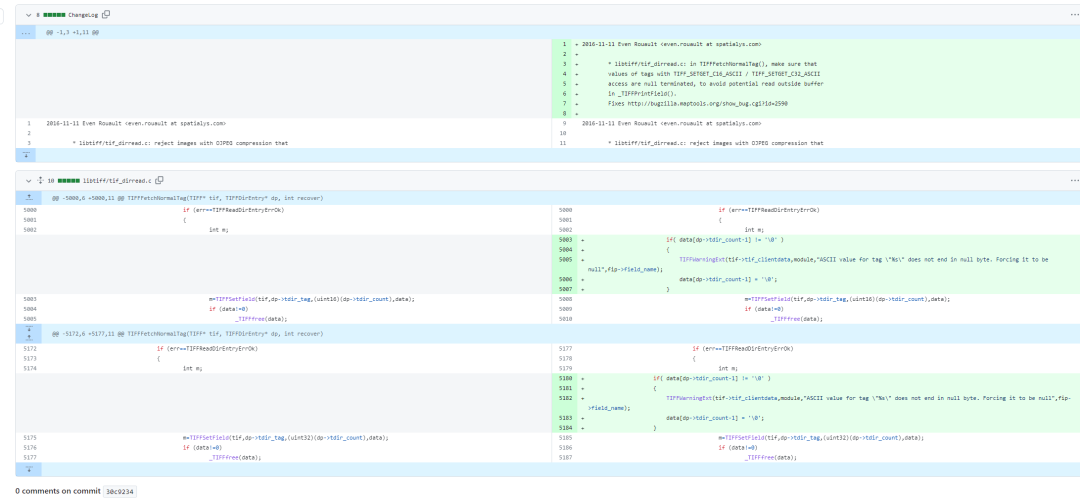Open the ChangeLog file name link

click(x=84, y=14)
